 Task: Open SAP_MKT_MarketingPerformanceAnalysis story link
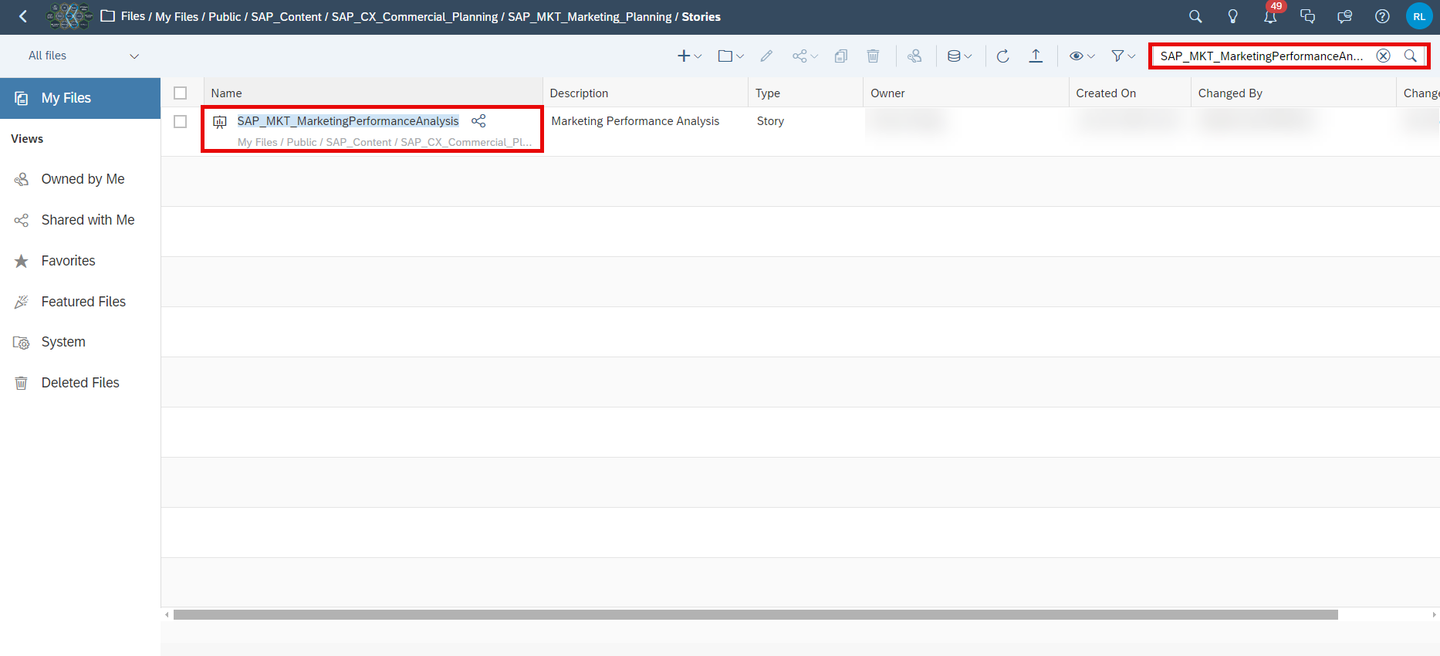(x=348, y=121)
